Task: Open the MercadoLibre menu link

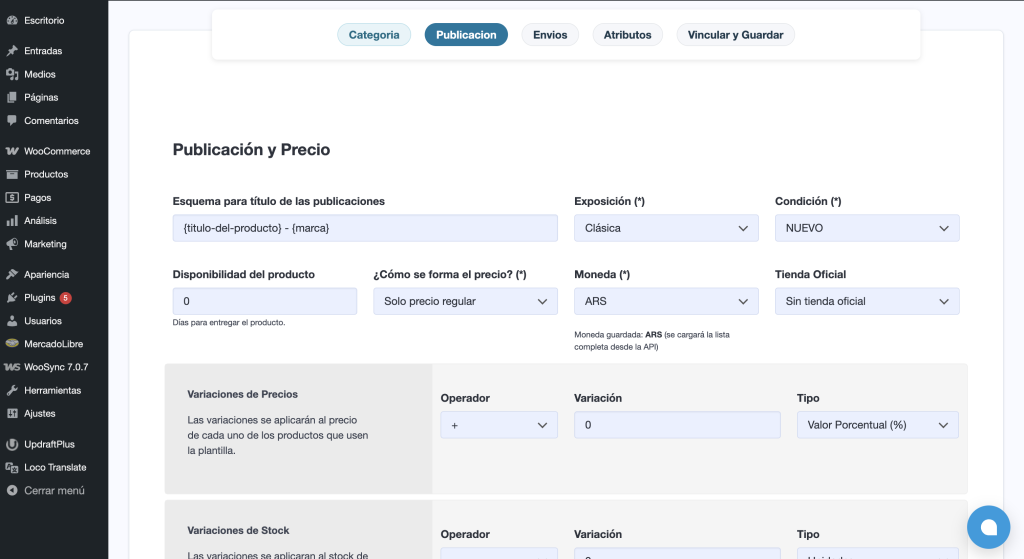Action: coord(54,343)
